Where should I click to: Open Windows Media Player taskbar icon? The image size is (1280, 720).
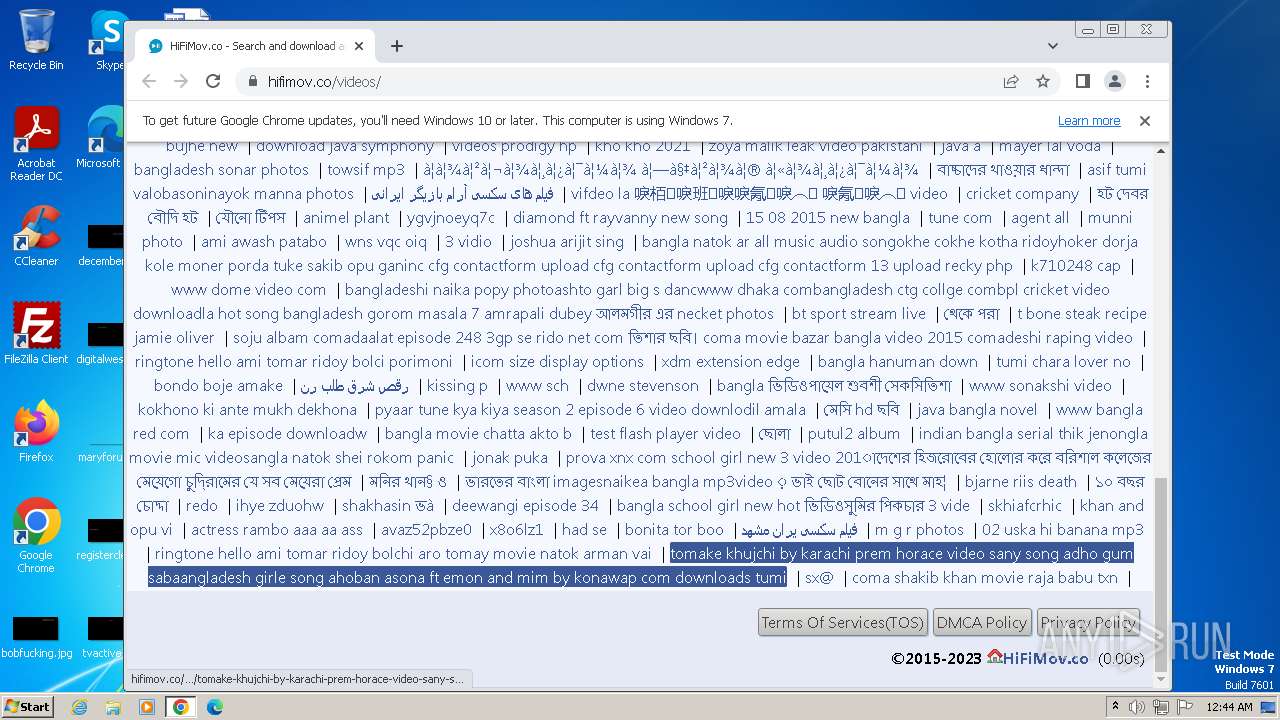pyautogui.click(x=147, y=707)
